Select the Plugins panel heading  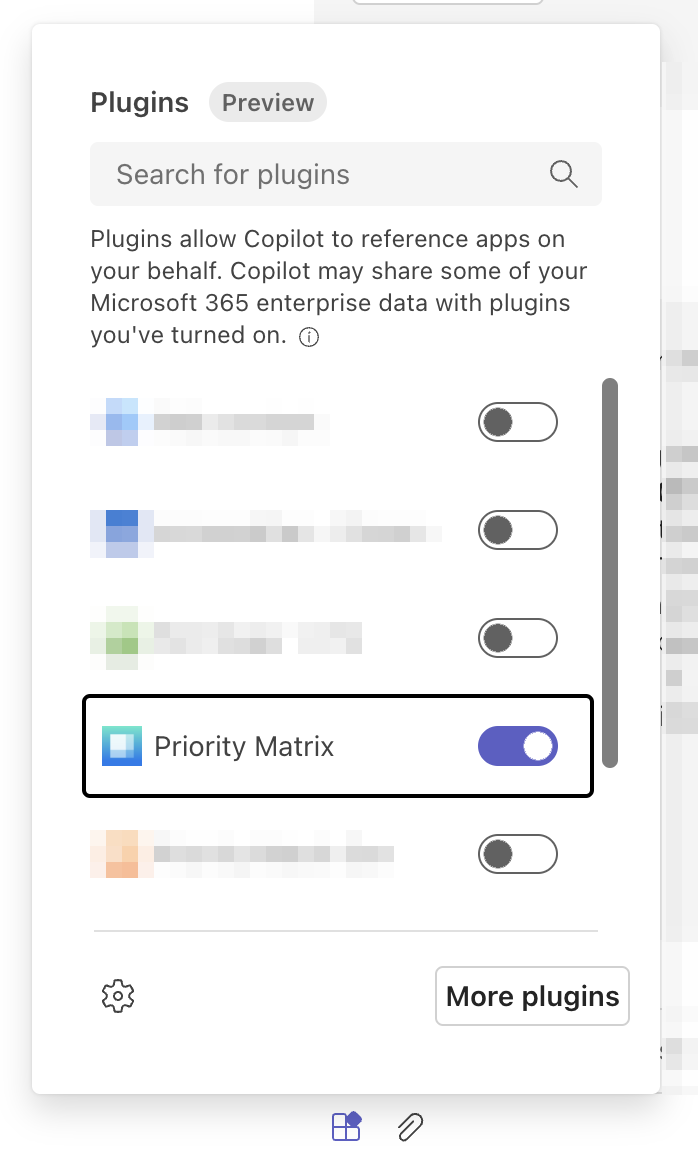tap(139, 102)
